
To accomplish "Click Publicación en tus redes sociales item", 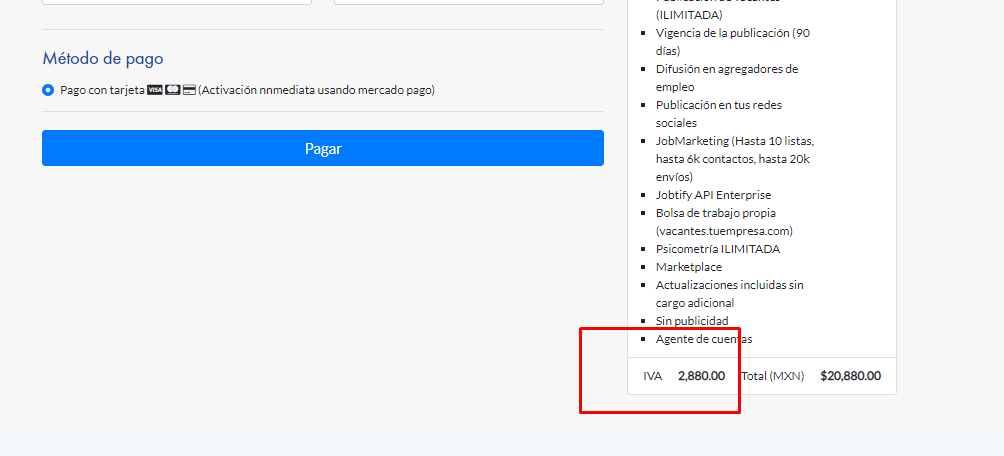I will (718, 113).
